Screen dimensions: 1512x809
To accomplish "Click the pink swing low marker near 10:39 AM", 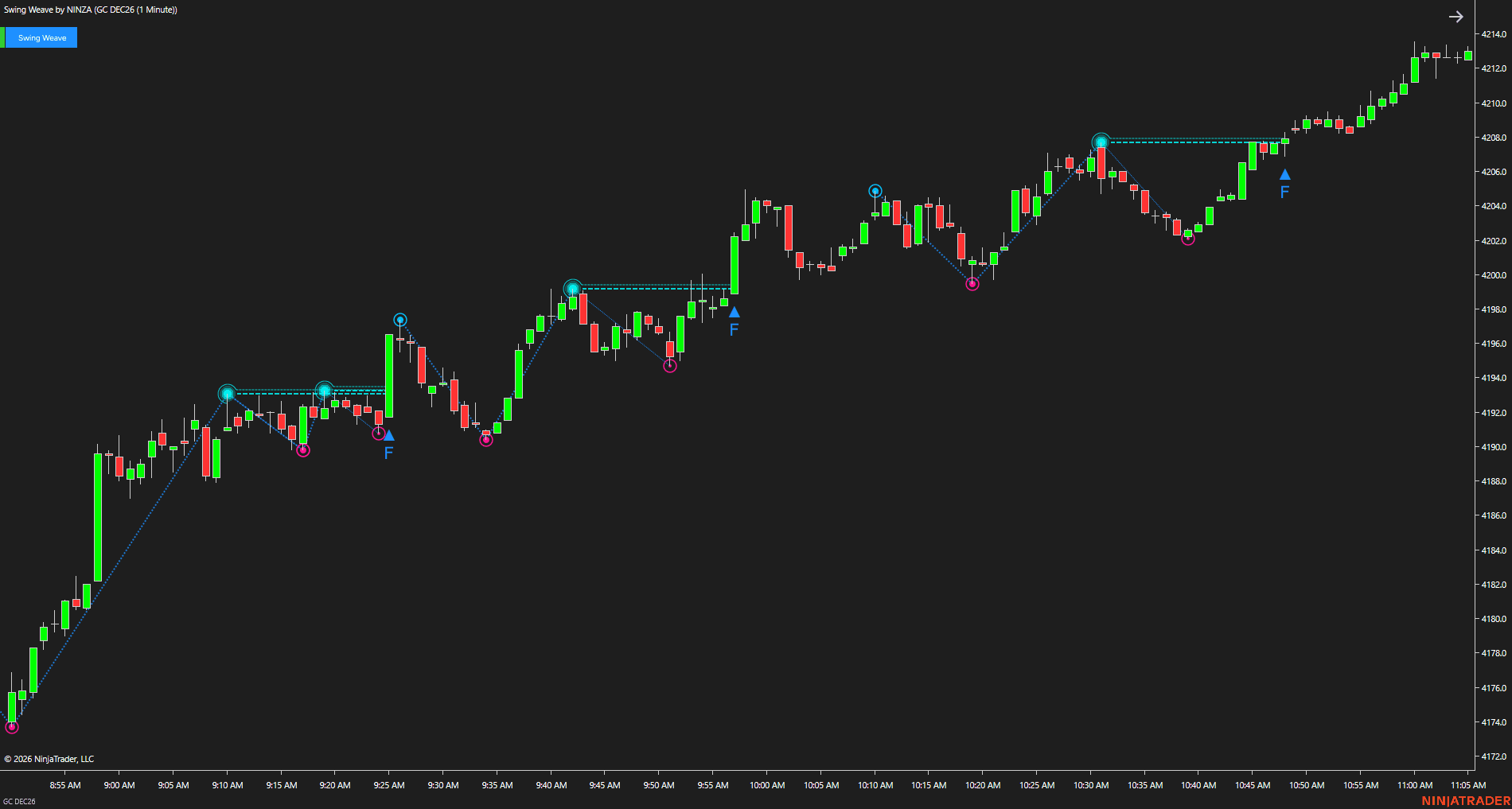I will [x=1187, y=239].
